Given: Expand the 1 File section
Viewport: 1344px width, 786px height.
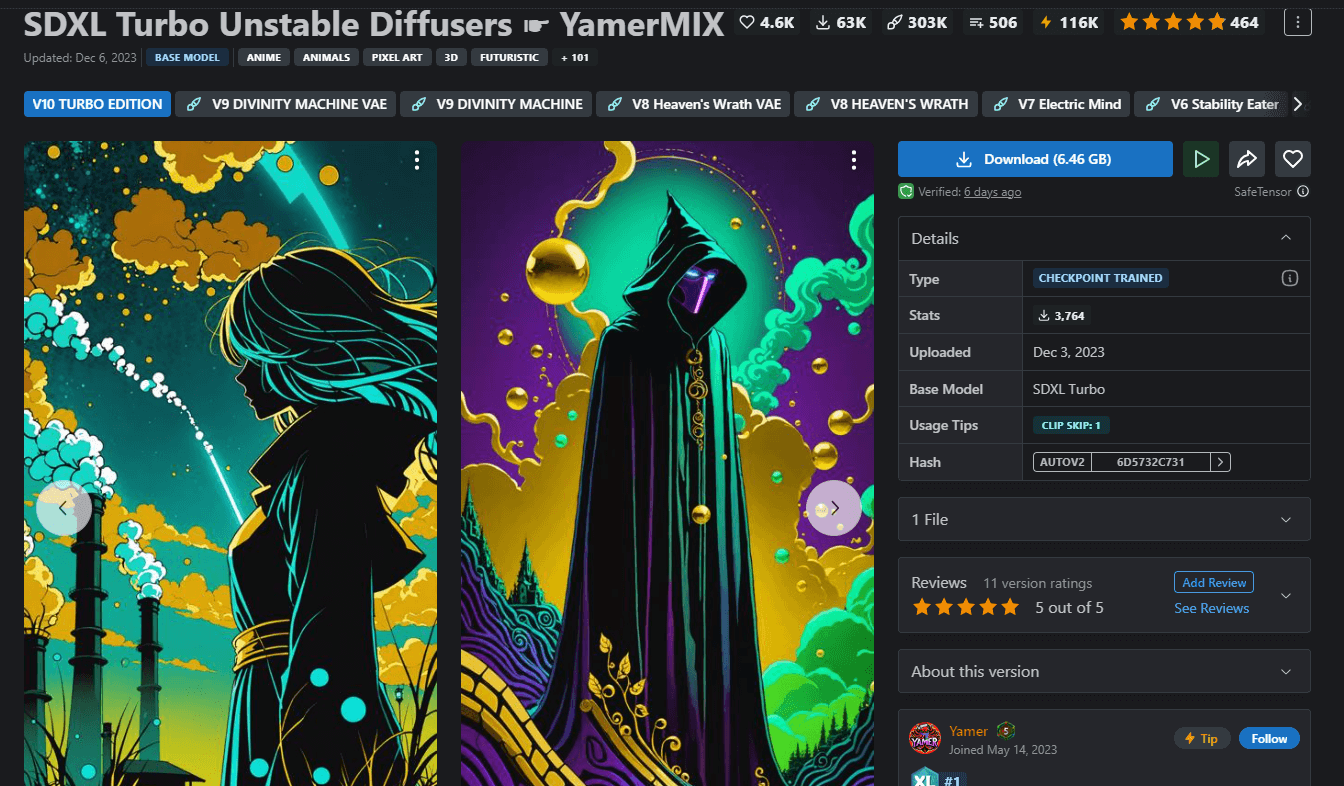Looking at the screenshot, I should (1286, 520).
